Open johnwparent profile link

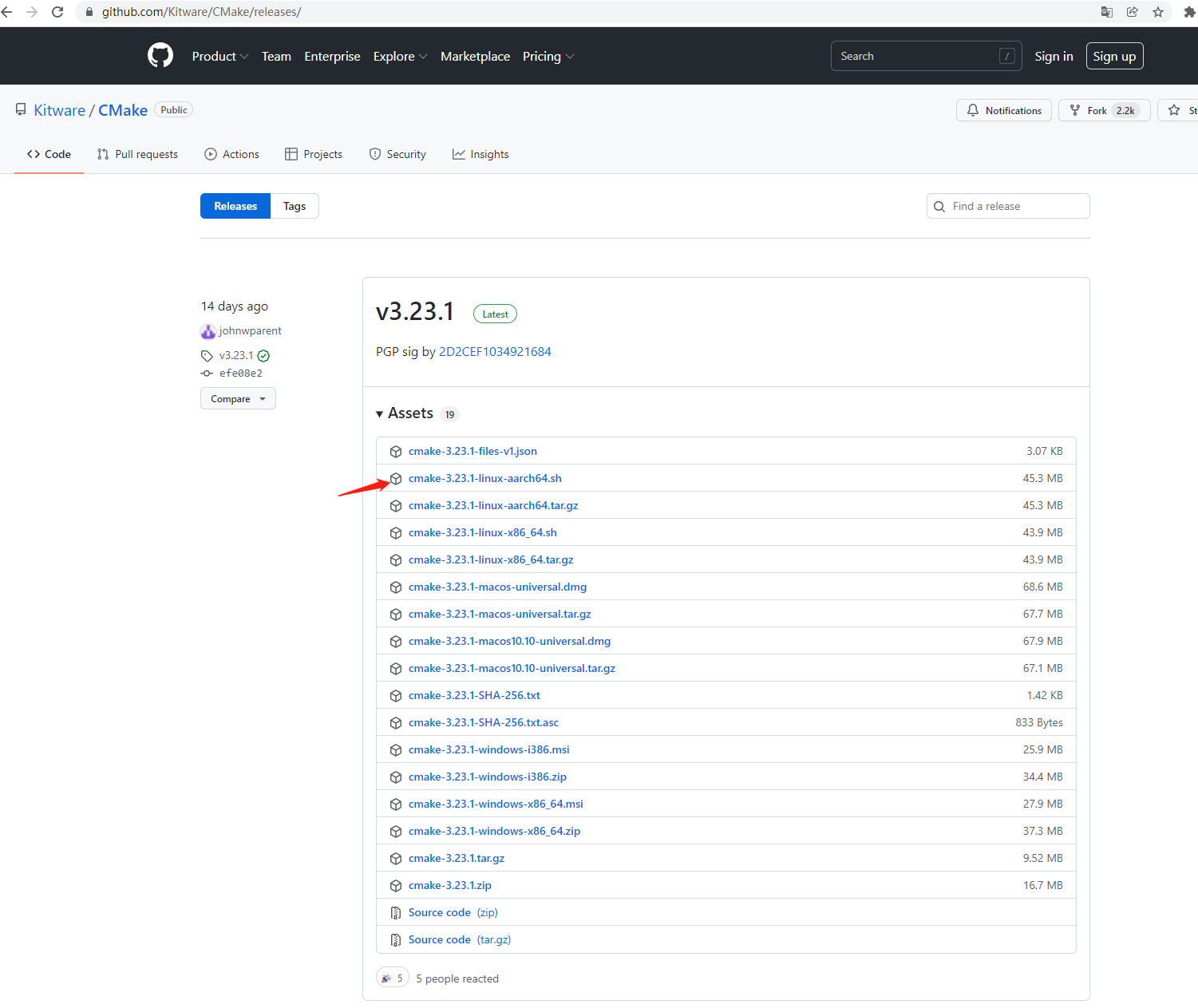click(251, 331)
